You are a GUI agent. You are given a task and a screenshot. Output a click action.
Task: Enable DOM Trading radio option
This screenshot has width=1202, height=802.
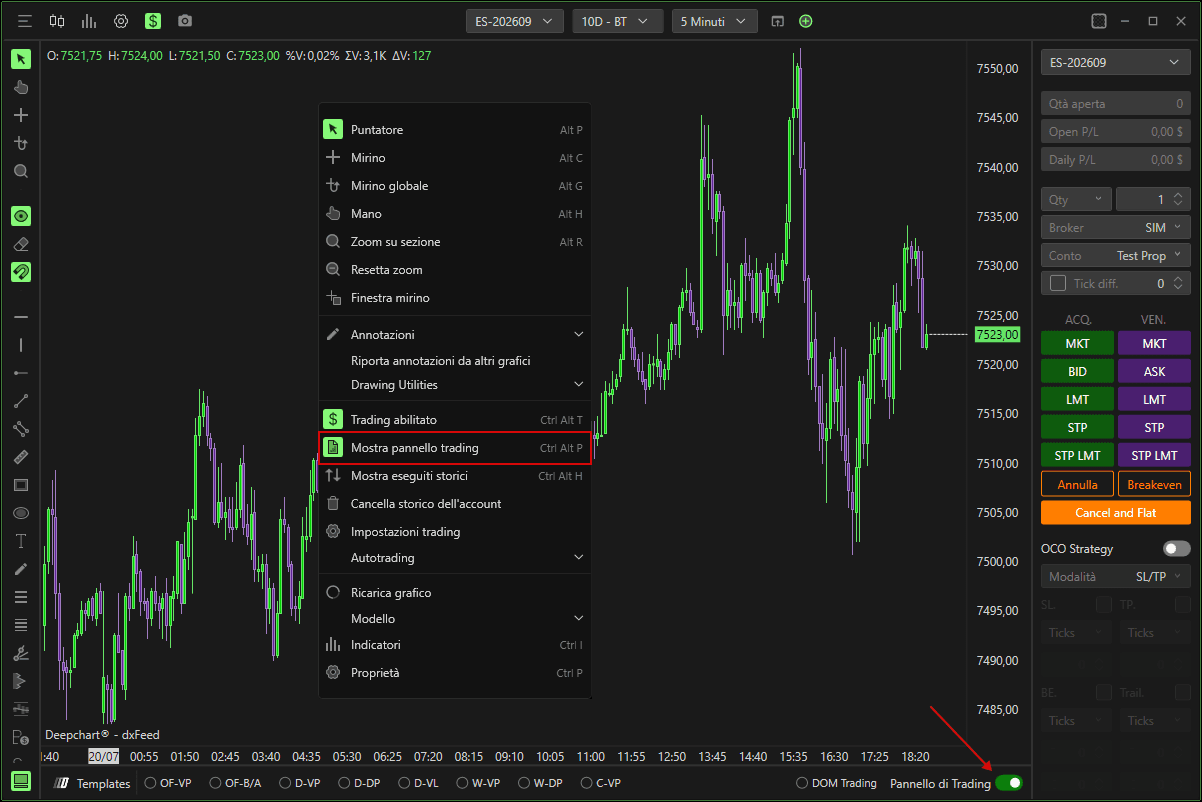coord(836,784)
